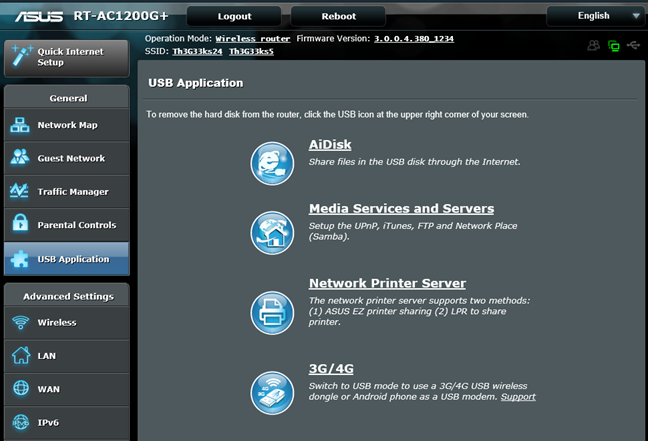Click the Th3G33ks5 SSID link

(251, 52)
